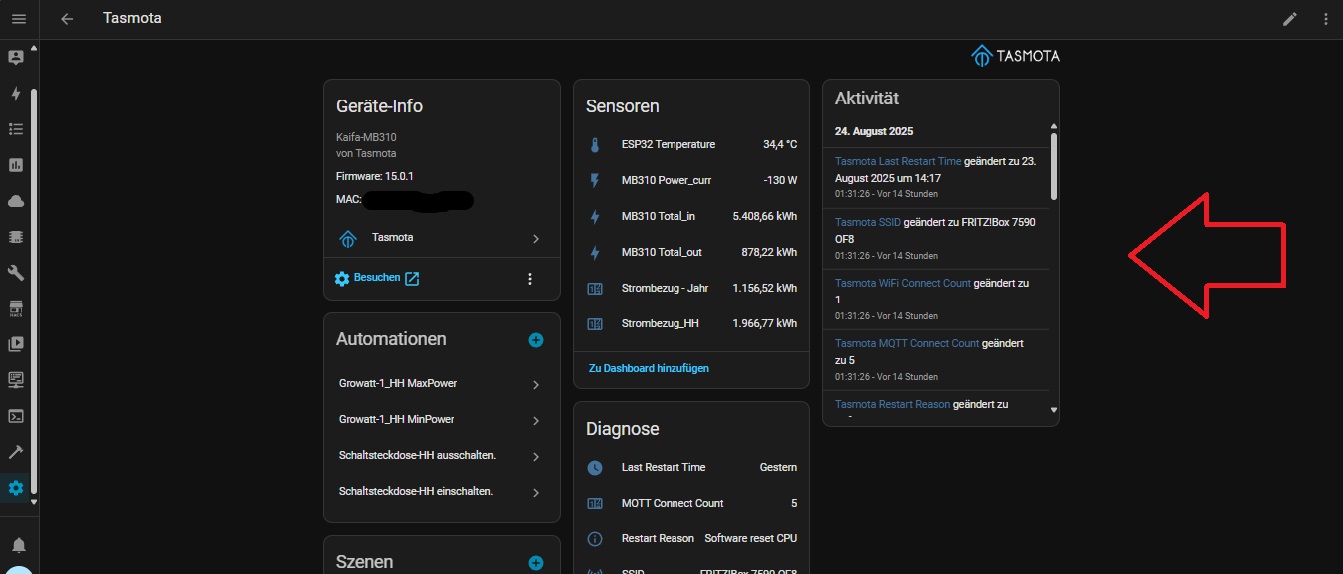Screen dimensions: 1343x574
Task: Click Zu Dashboard hinzufügen
Action: 648,368
